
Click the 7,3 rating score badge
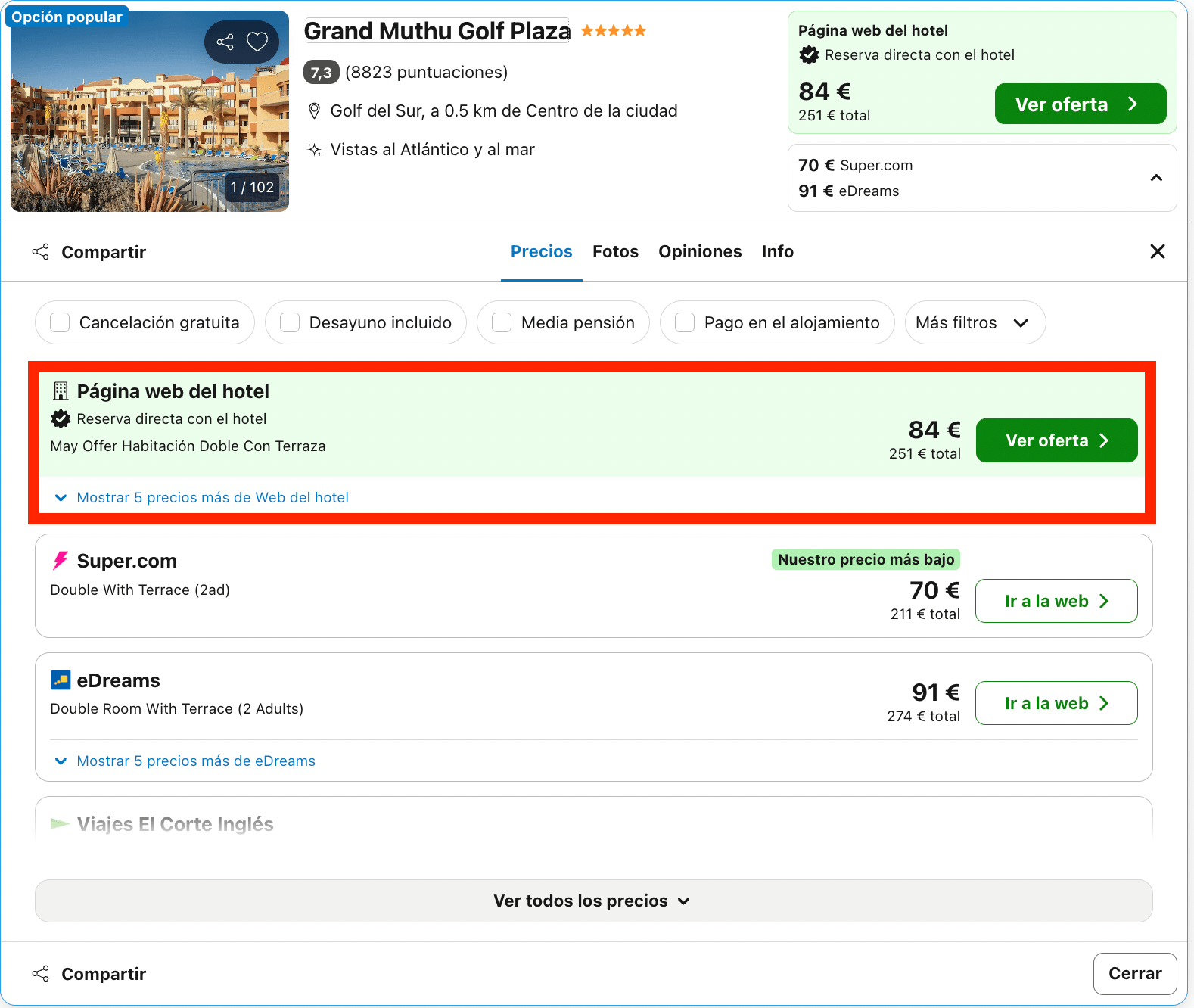[322, 73]
